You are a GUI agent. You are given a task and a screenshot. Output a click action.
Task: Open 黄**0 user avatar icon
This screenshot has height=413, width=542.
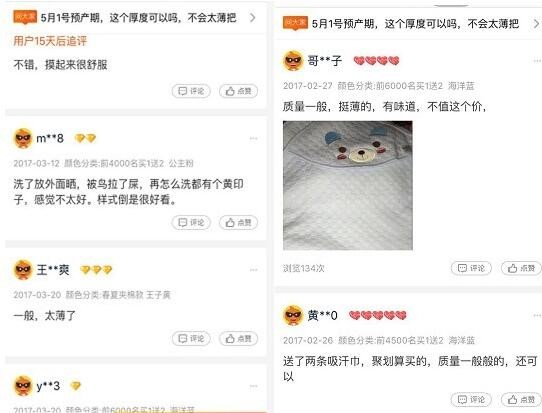click(293, 315)
